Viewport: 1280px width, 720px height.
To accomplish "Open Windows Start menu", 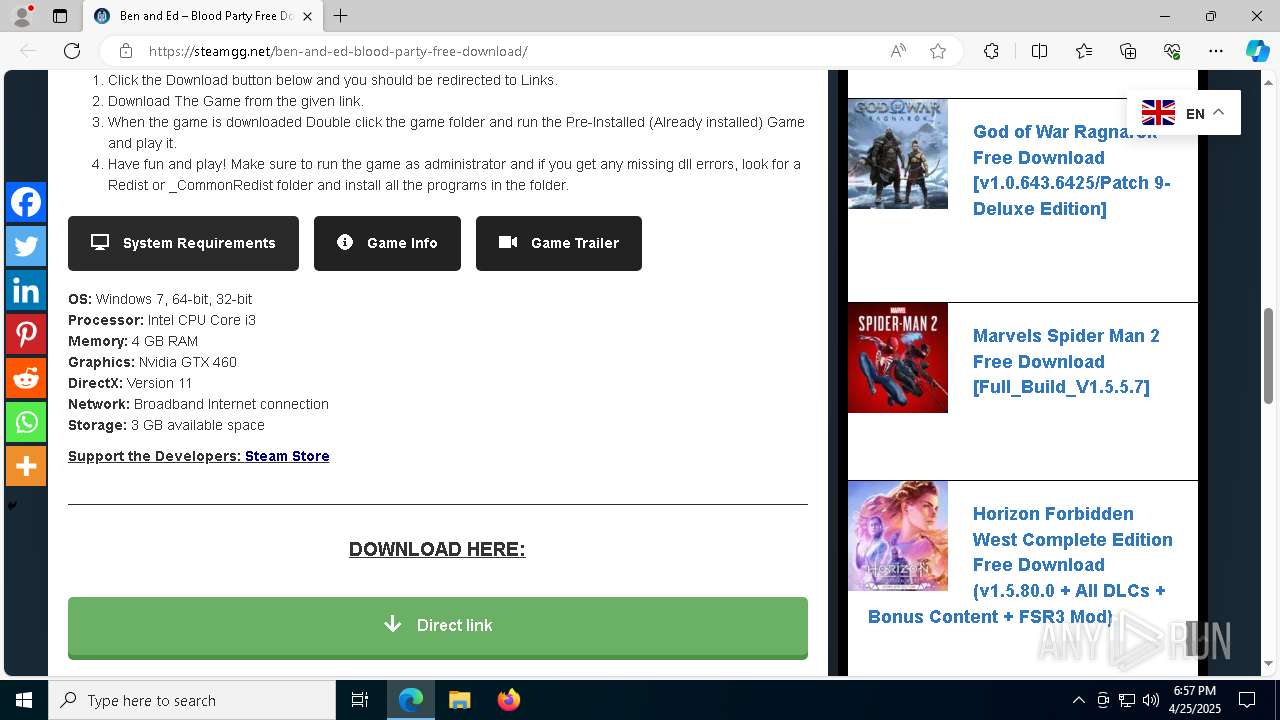I will pyautogui.click(x=24, y=700).
